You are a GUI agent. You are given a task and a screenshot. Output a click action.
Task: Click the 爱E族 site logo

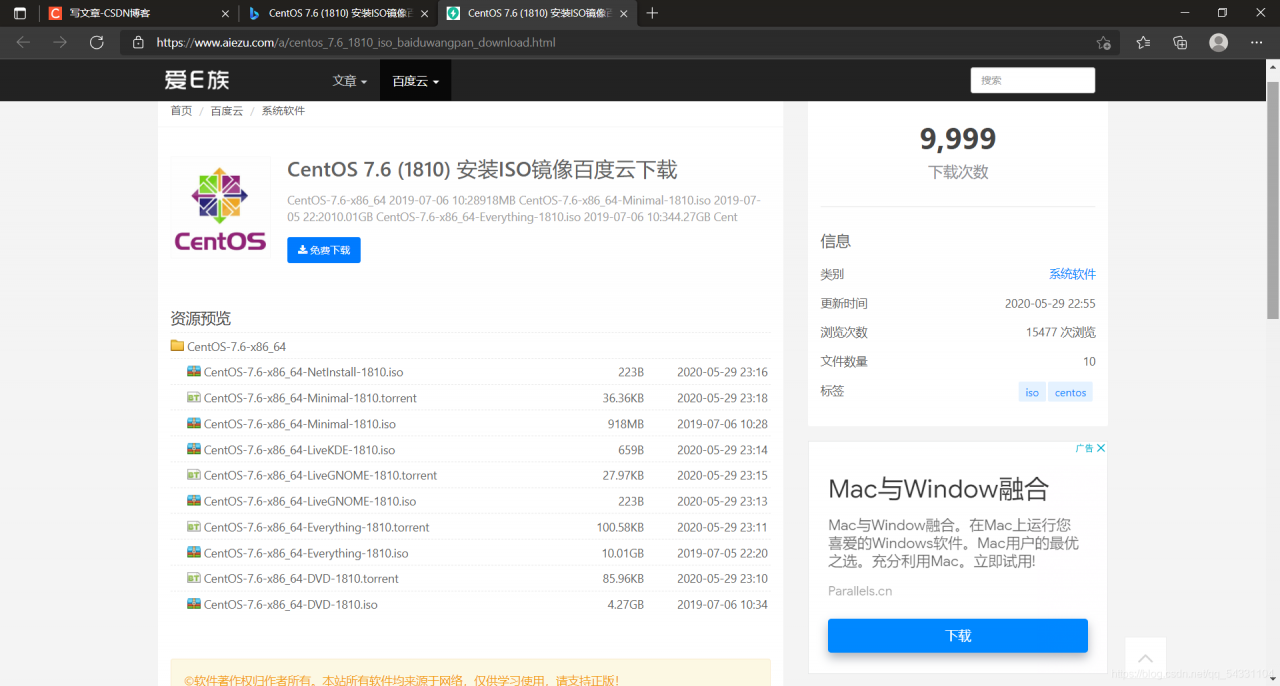click(x=197, y=80)
